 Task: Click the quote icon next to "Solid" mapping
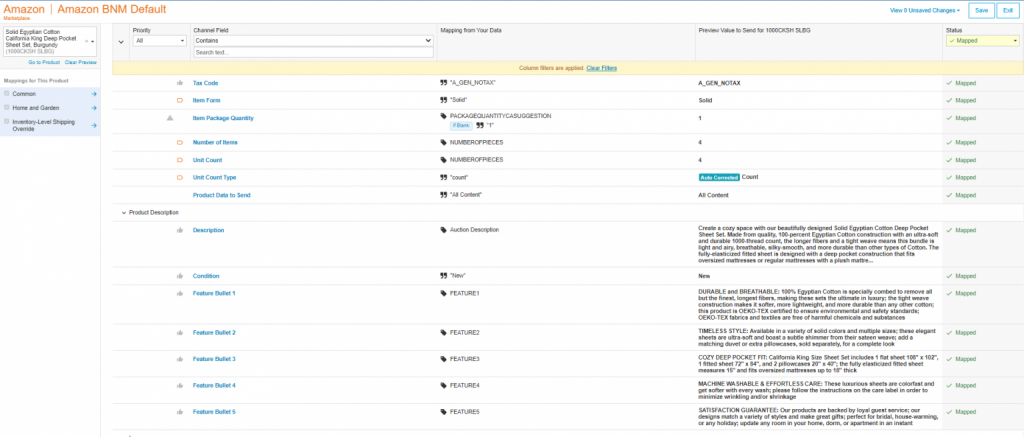pos(444,101)
